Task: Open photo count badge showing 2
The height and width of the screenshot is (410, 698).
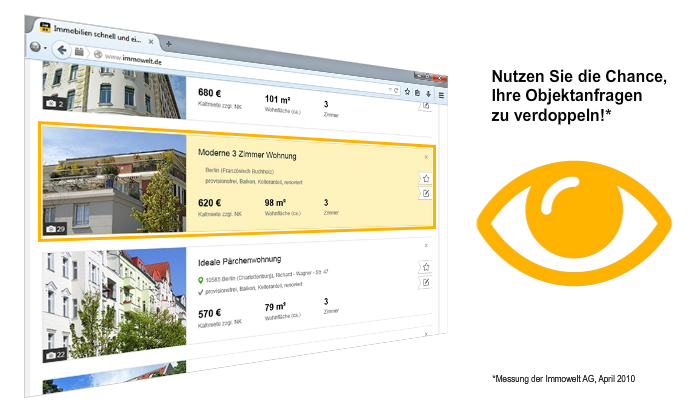Action: click(x=55, y=104)
